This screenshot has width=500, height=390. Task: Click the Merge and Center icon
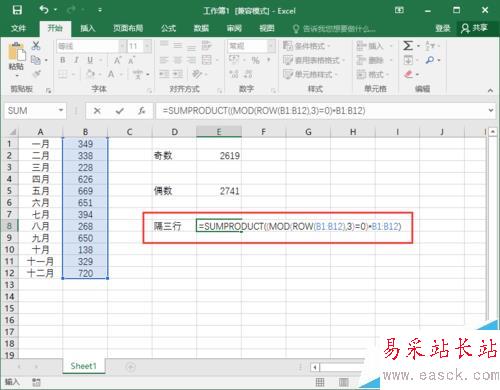tap(207, 60)
